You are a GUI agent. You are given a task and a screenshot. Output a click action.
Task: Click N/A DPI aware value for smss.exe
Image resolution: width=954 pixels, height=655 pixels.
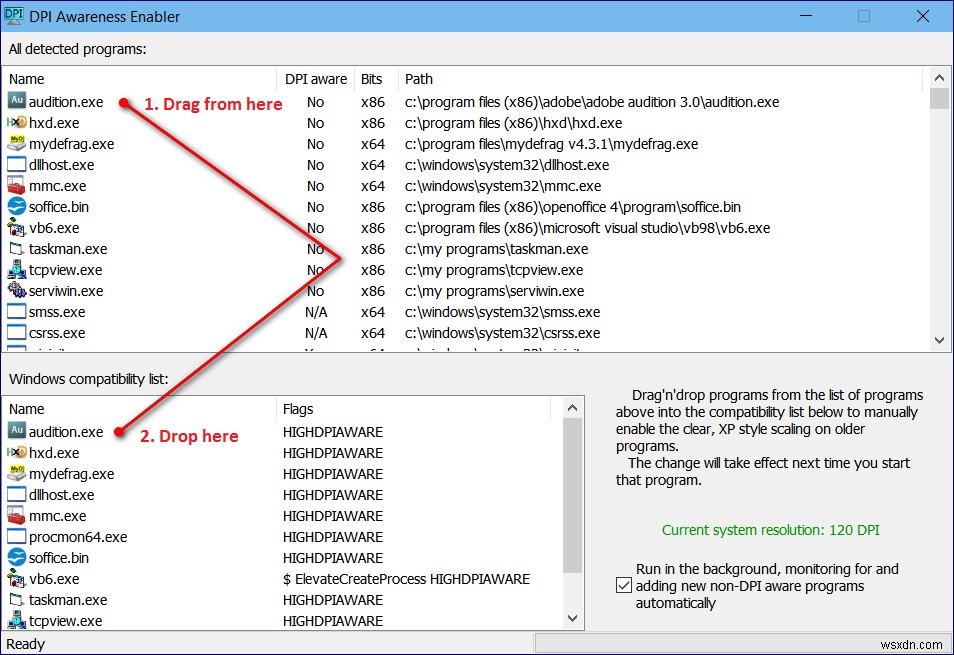[x=316, y=313]
